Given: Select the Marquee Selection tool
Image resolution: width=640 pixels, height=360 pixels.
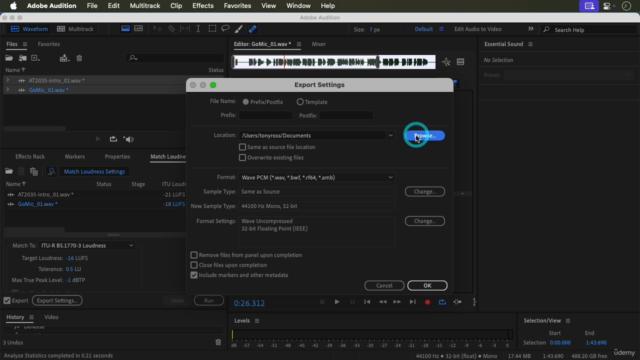Looking at the screenshot, I should coord(212,29).
